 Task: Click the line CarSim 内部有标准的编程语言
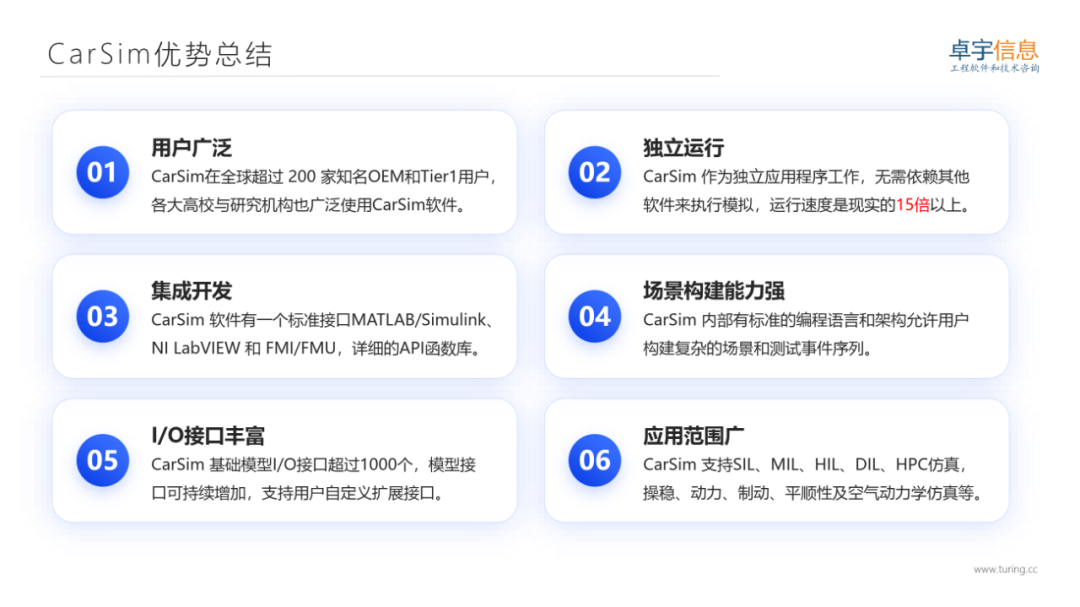[x=806, y=320]
